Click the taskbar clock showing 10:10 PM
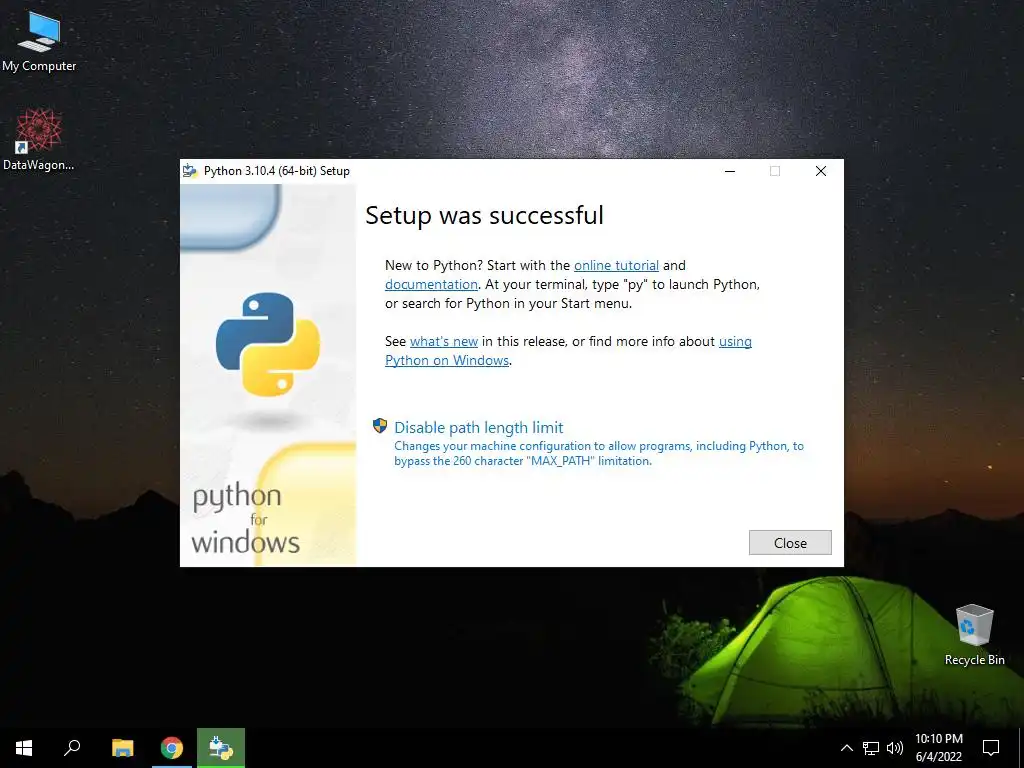 tap(938, 748)
